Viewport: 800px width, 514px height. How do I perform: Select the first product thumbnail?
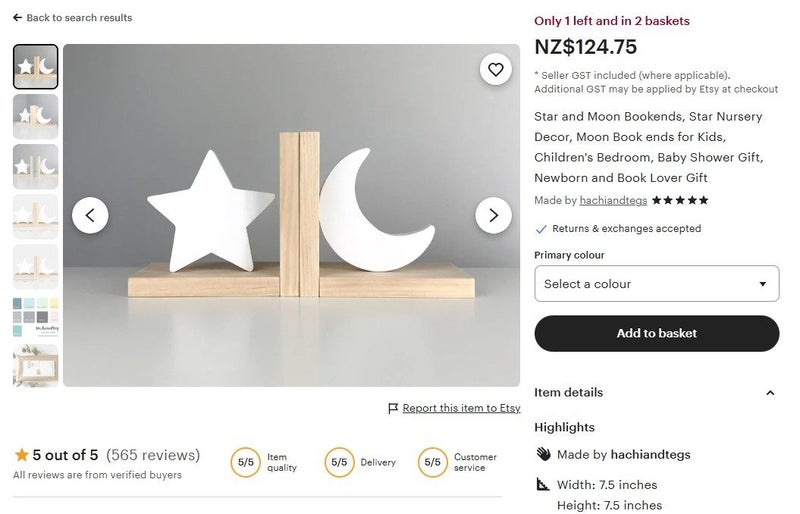tap(35, 67)
